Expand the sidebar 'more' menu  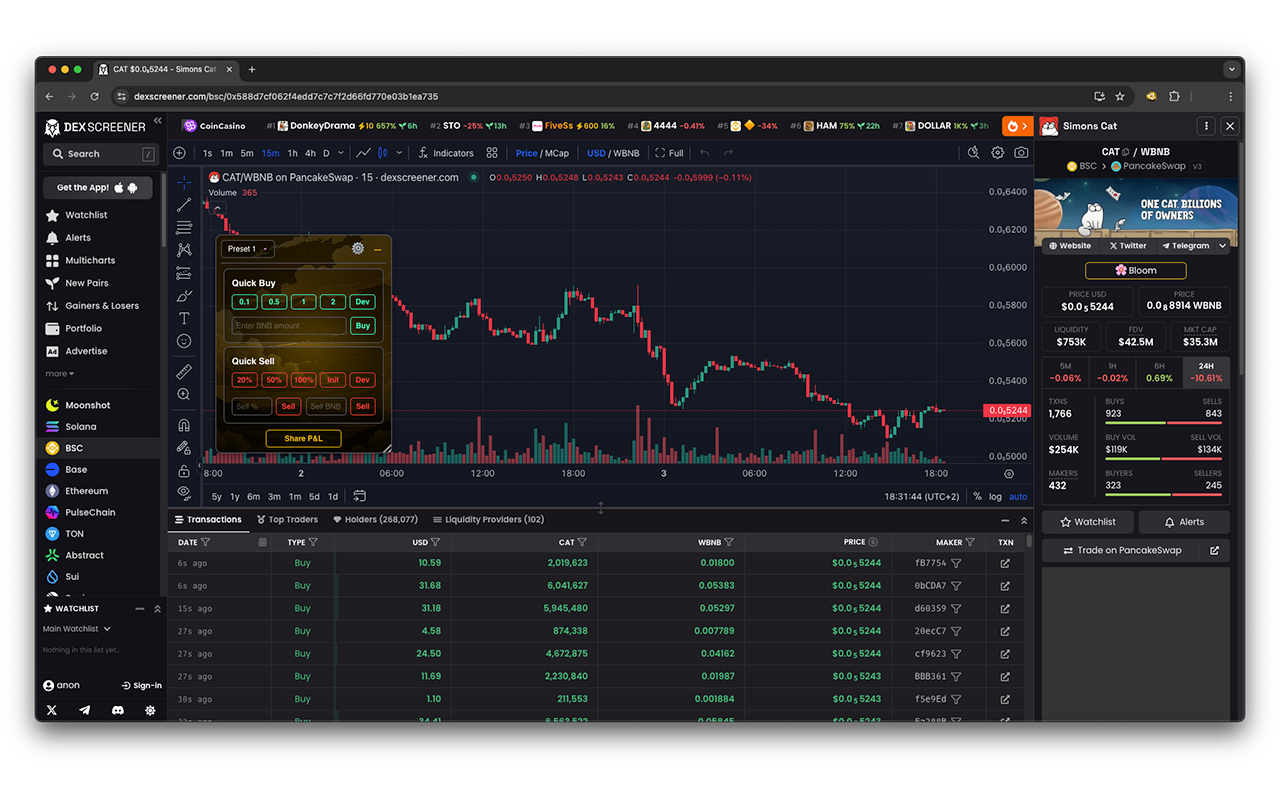(60, 374)
